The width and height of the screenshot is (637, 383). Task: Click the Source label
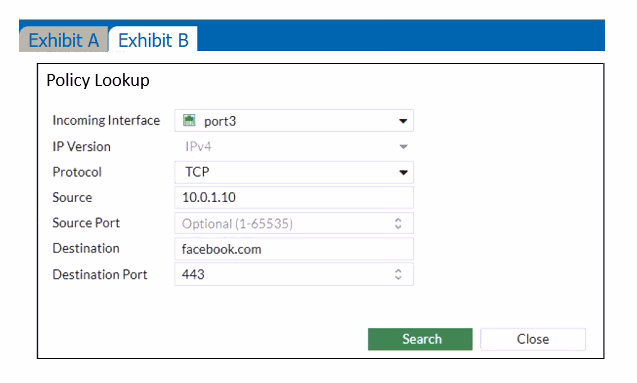[72, 197]
